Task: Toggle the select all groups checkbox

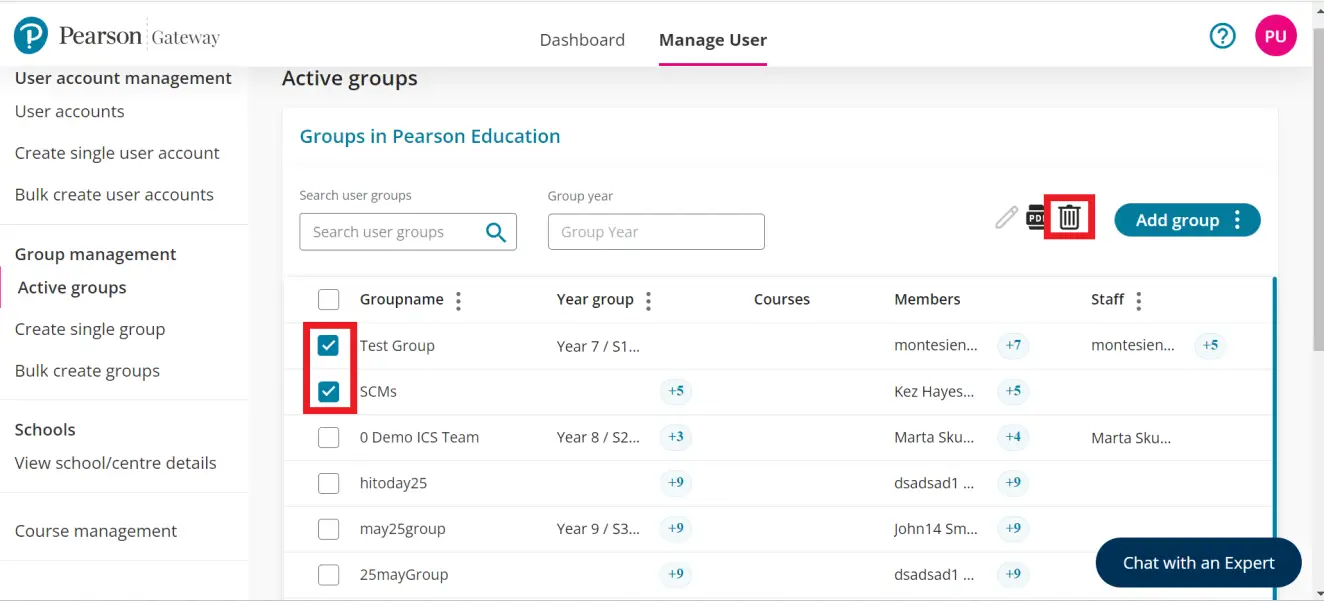Action: [328, 300]
